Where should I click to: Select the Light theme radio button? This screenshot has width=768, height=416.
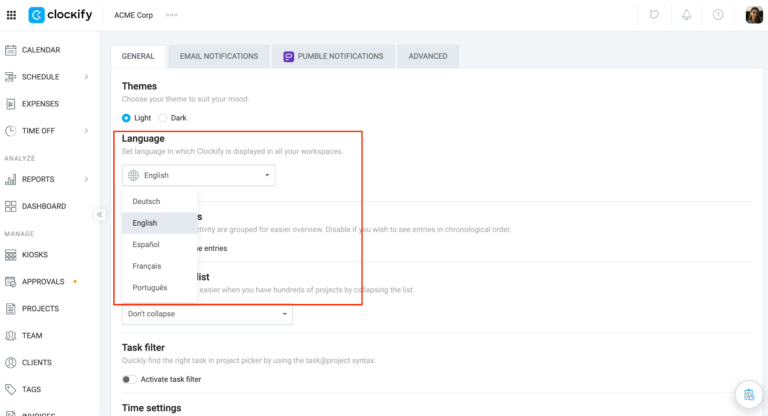coord(126,118)
